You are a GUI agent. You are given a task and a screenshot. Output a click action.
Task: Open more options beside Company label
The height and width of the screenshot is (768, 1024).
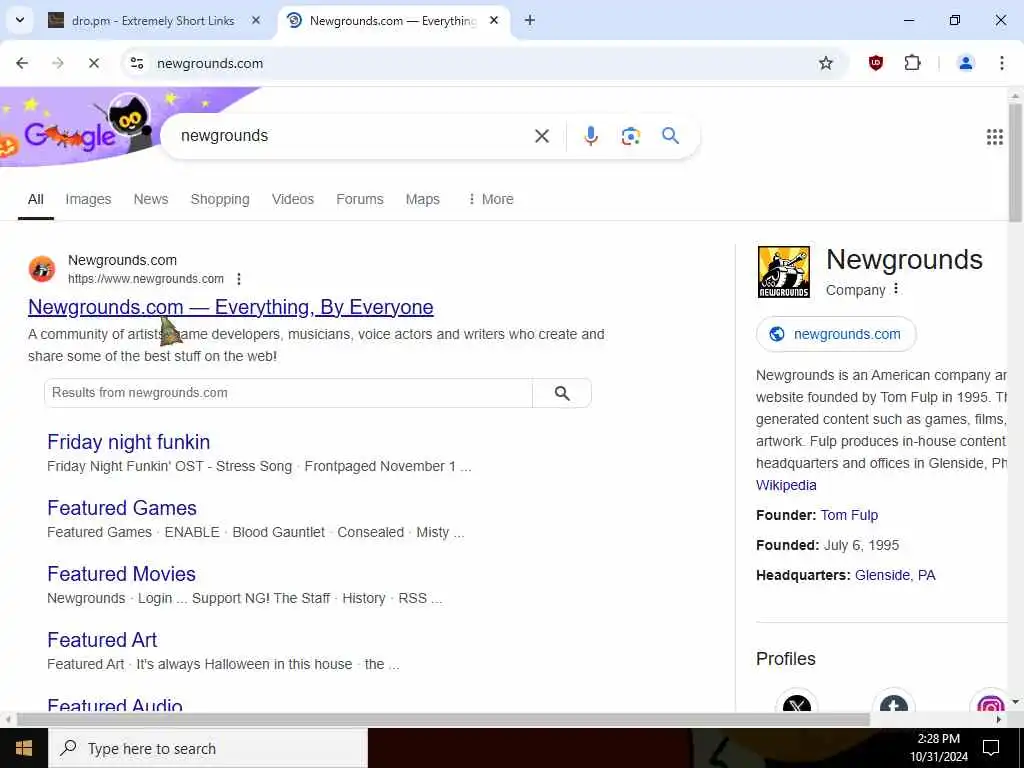896,289
